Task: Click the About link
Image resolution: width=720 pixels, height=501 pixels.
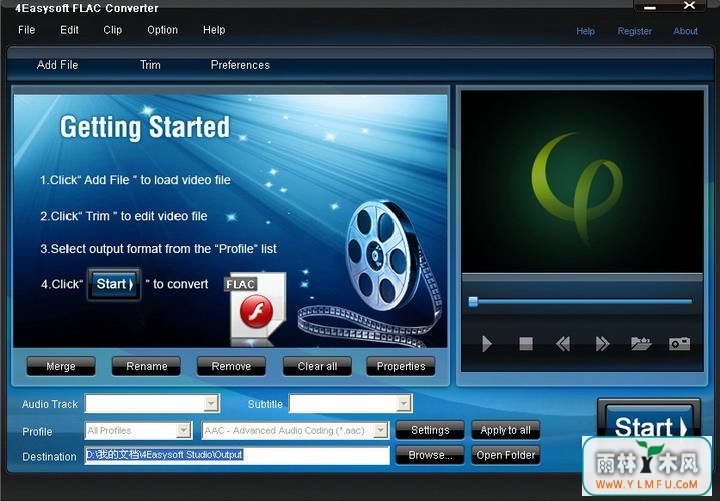Action: (x=685, y=31)
